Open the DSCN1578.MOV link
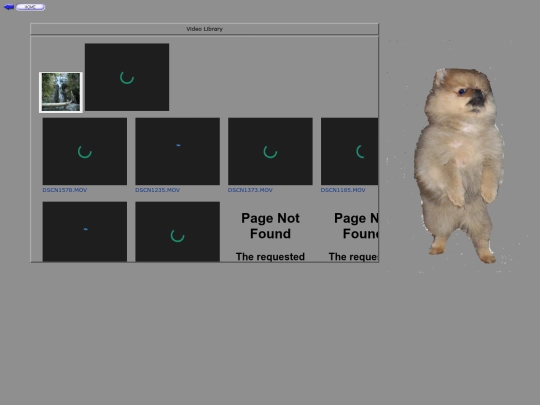The height and width of the screenshot is (405, 540). pos(65,190)
